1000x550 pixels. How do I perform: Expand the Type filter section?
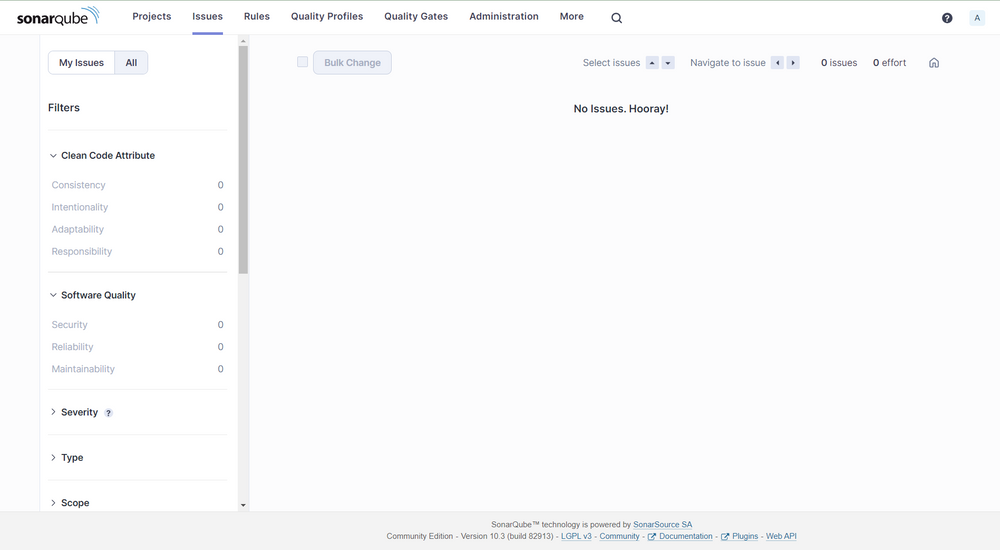[71, 458]
